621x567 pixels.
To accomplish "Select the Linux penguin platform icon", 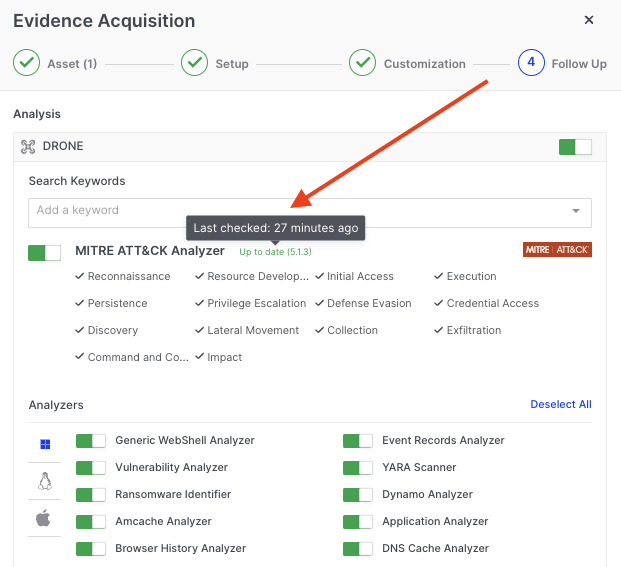I will [x=44, y=482].
